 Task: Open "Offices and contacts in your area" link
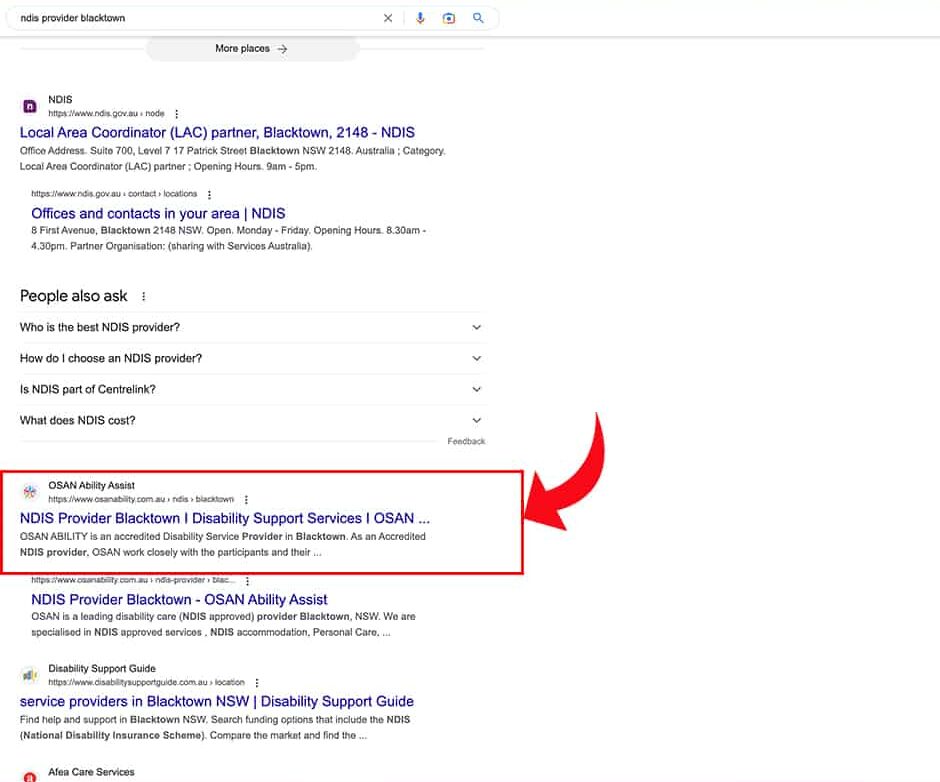click(158, 213)
